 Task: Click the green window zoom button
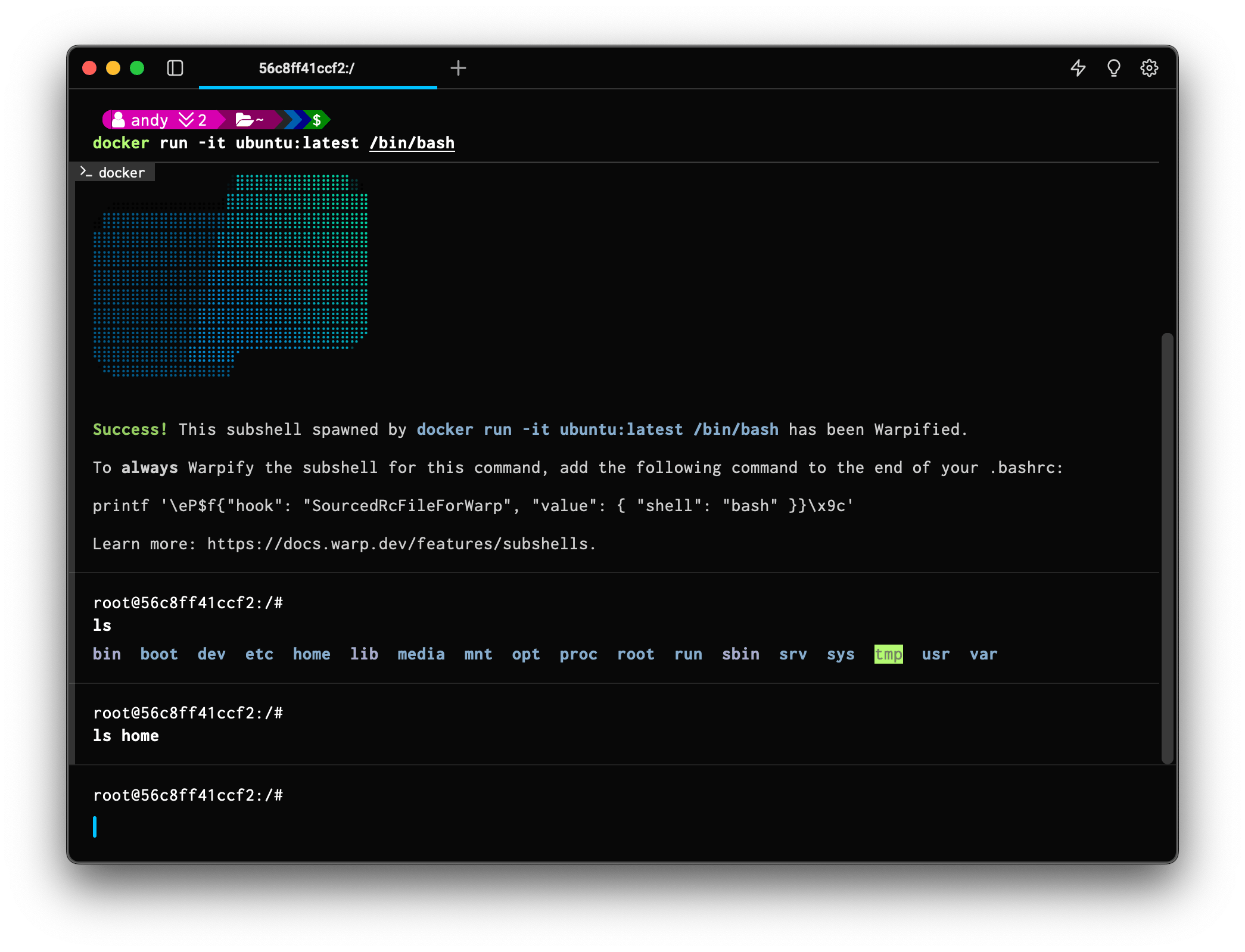tap(137, 68)
